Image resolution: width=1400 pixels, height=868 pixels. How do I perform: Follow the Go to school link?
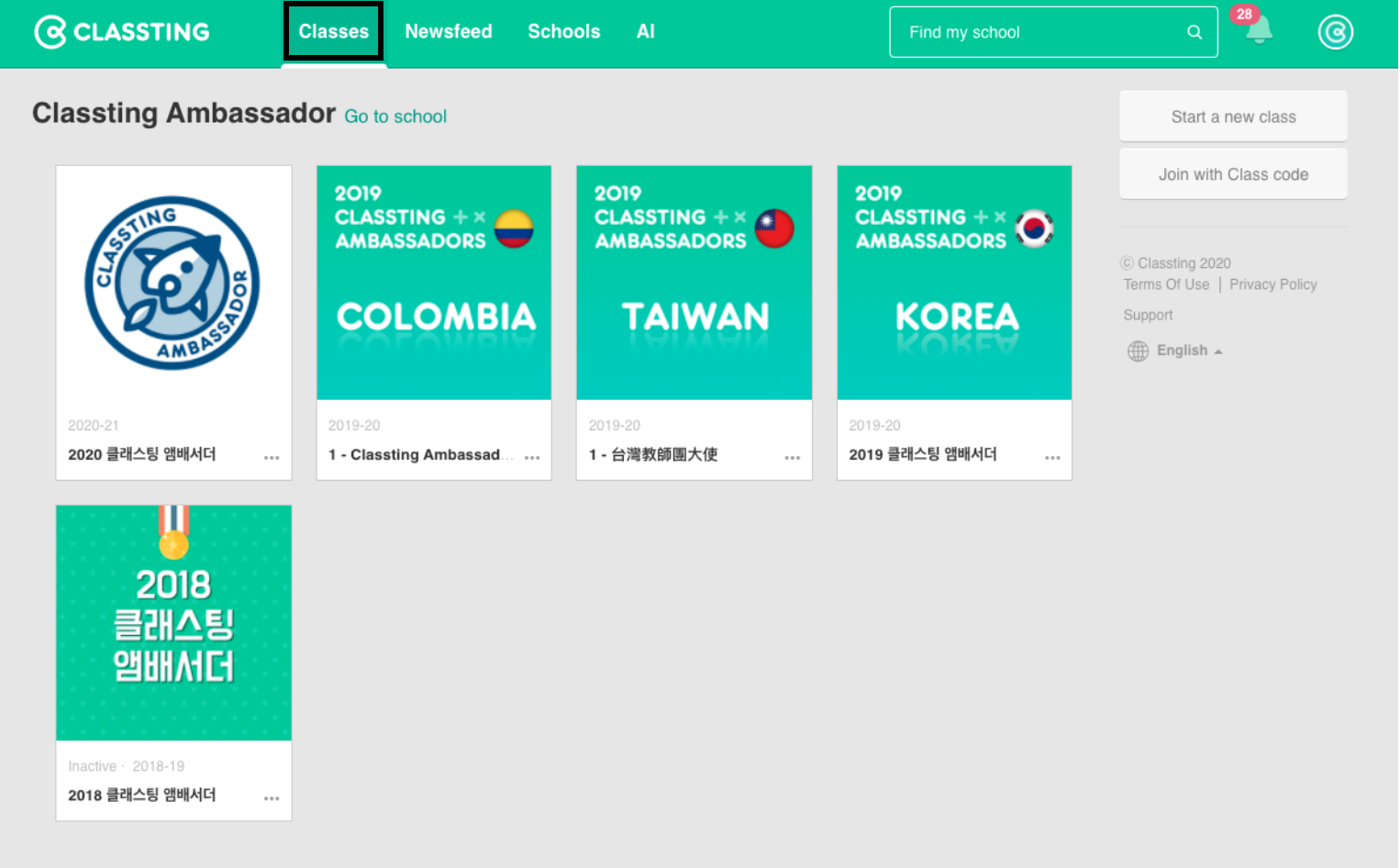pos(395,117)
